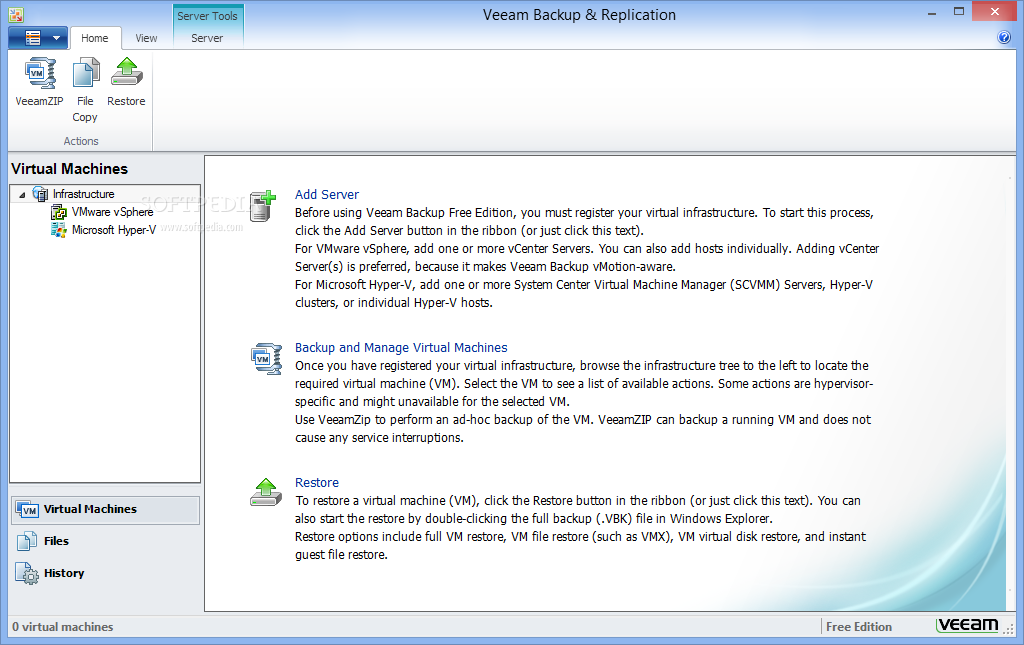Maximize the Veeam Backup window
Viewport: 1024px width, 645px height.
pyautogui.click(x=959, y=12)
